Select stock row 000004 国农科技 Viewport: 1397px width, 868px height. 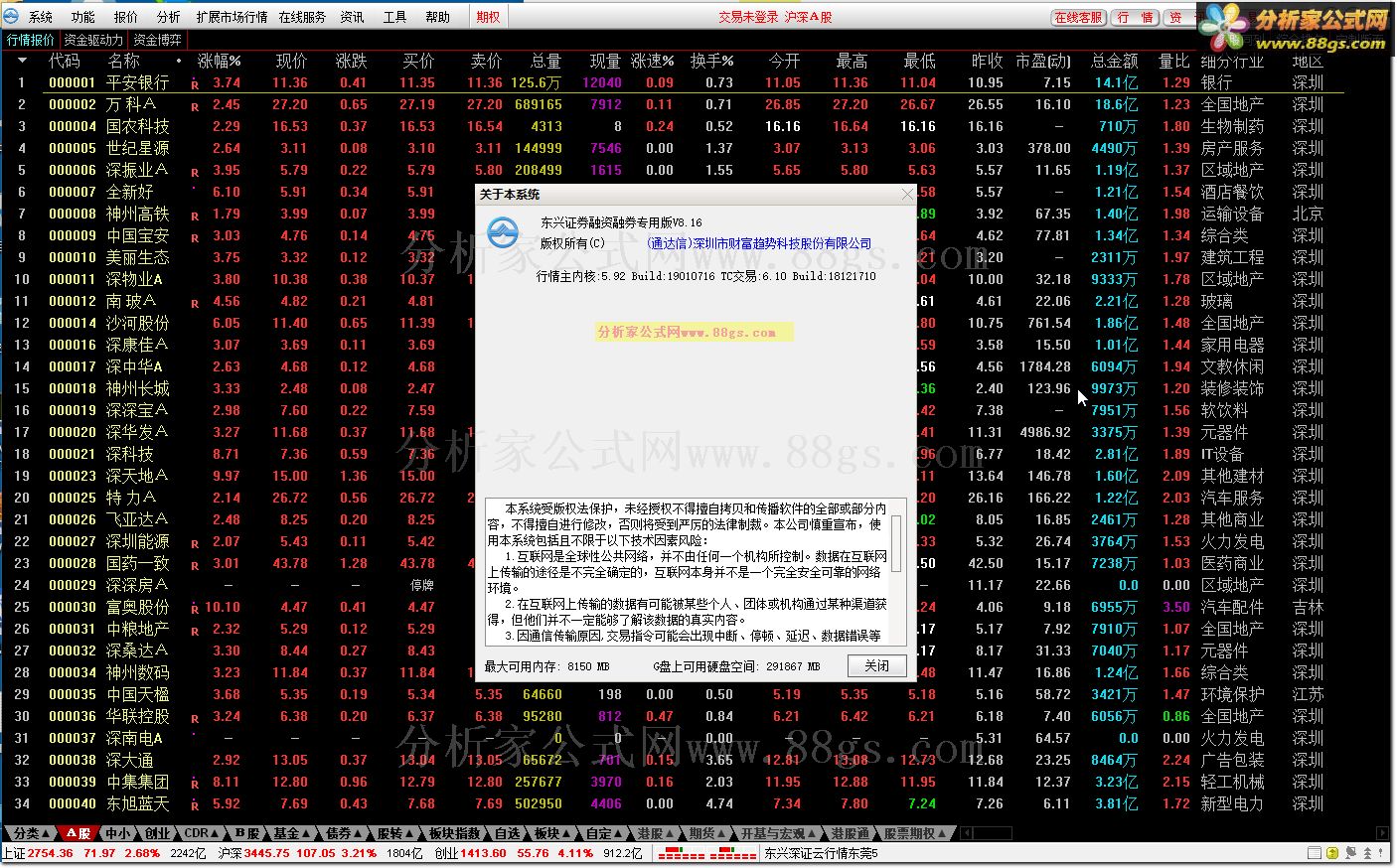click(672, 126)
